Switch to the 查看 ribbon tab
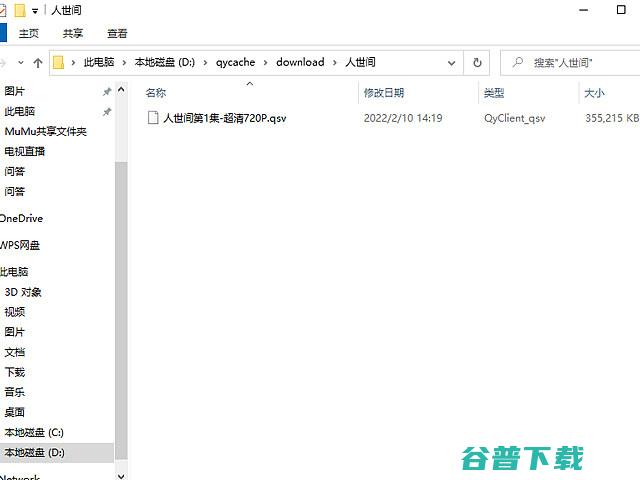 pyautogui.click(x=117, y=33)
